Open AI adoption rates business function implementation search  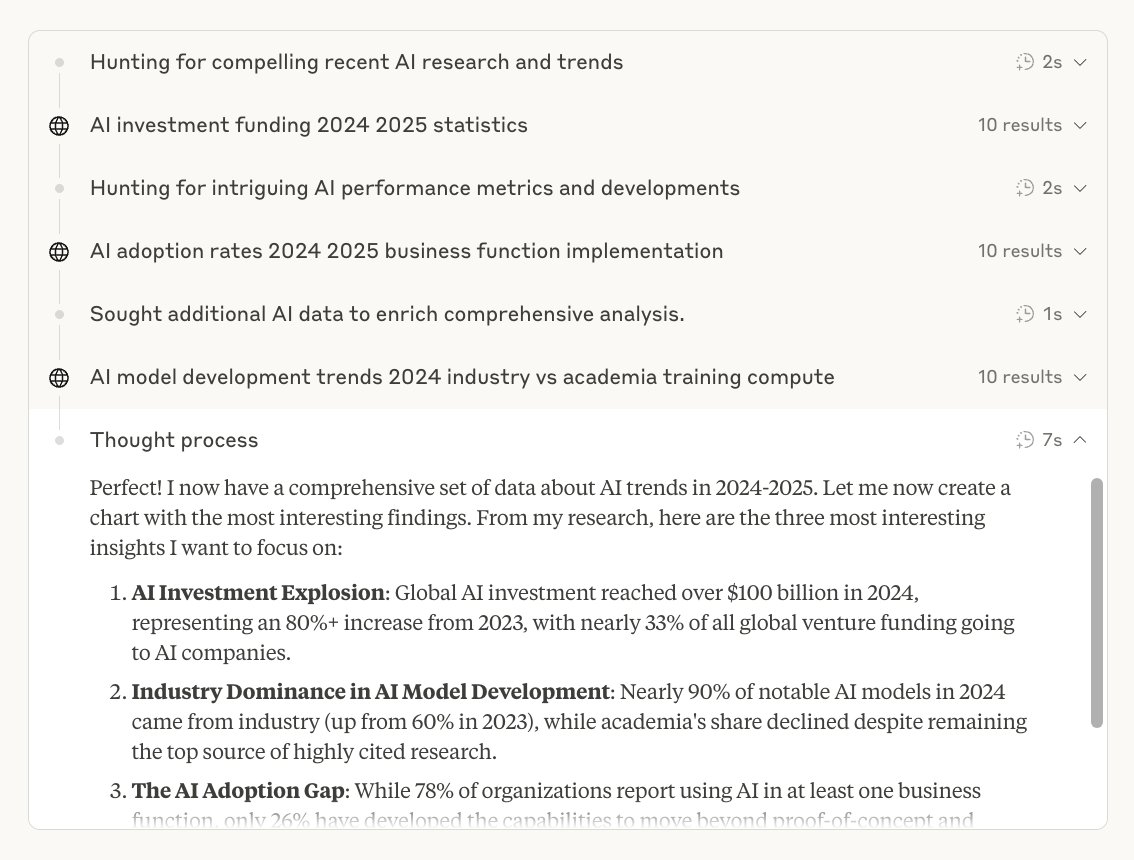pyautogui.click(x=406, y=251)
